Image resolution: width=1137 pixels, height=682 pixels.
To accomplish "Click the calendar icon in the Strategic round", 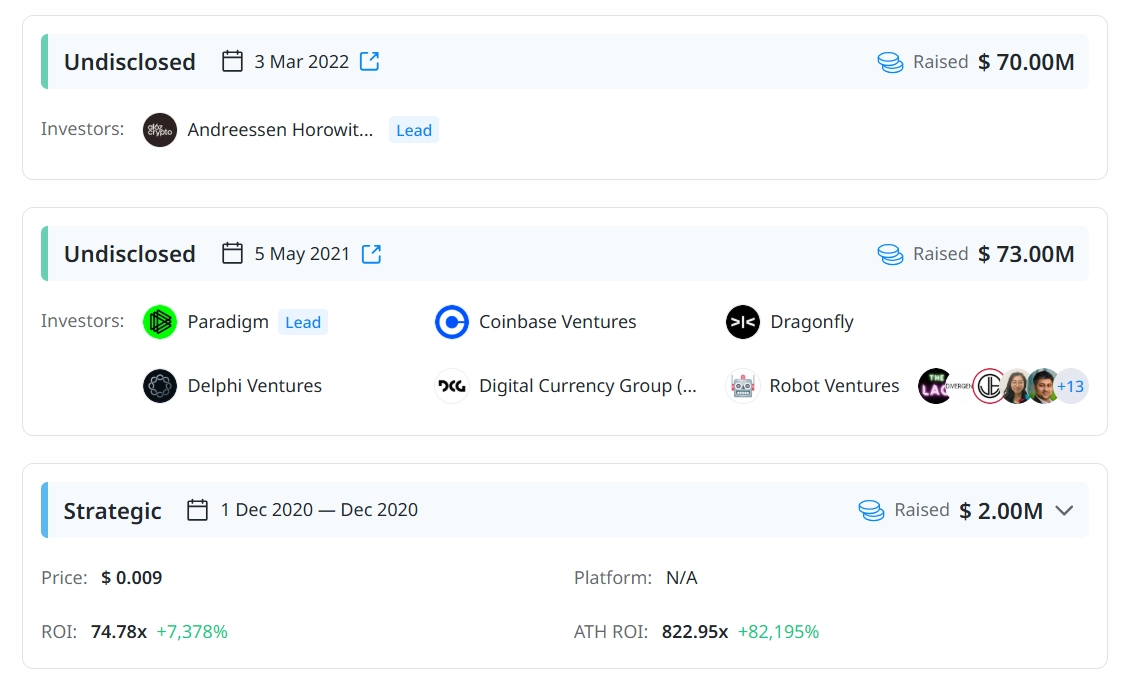I will point(198,510).
